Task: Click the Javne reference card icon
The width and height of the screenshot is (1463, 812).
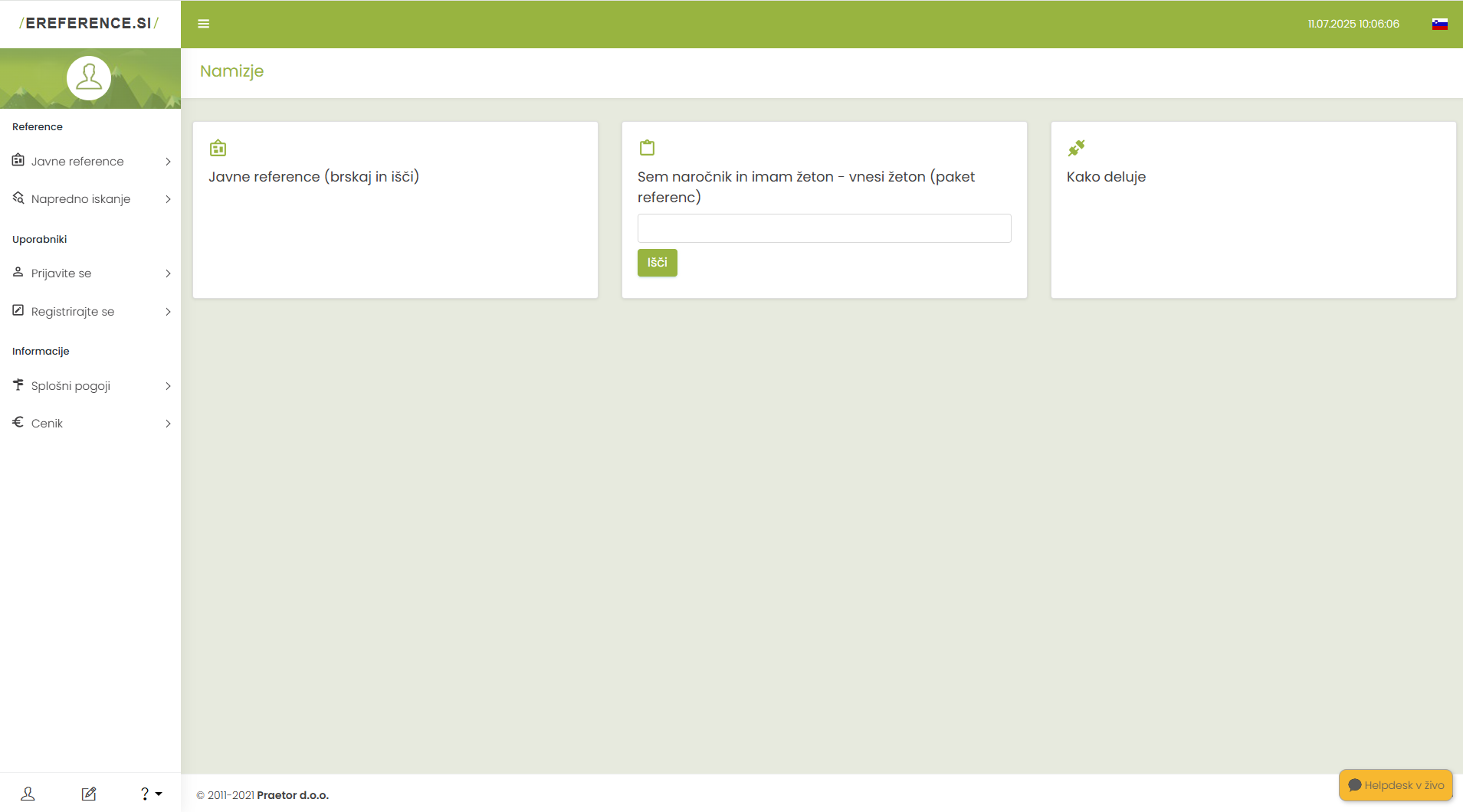Action: (218, 148)
